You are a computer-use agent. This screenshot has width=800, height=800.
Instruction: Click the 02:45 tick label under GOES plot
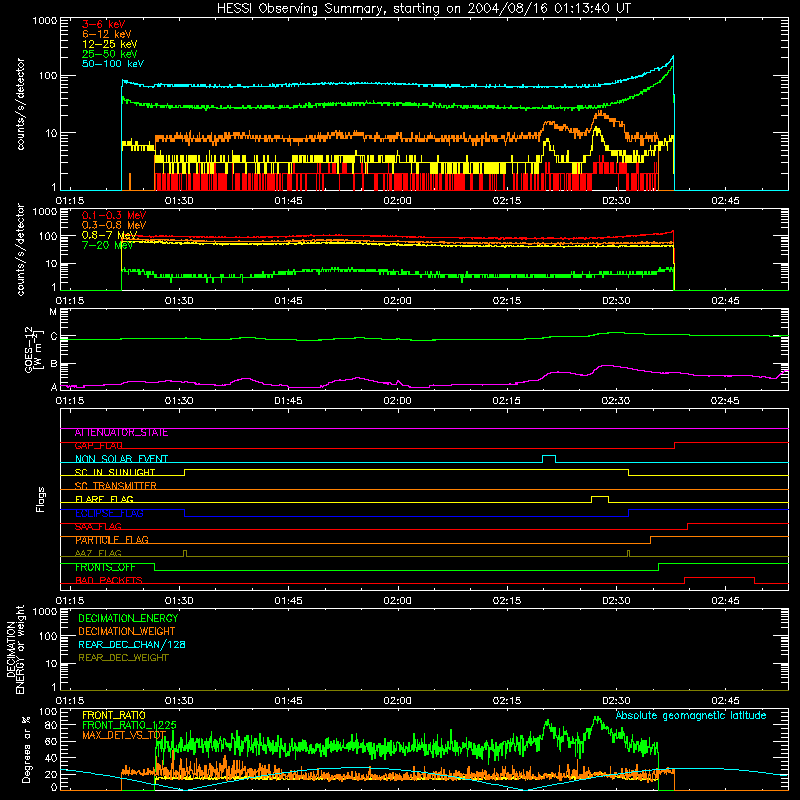pyautogui.click(x=725, y=401)
